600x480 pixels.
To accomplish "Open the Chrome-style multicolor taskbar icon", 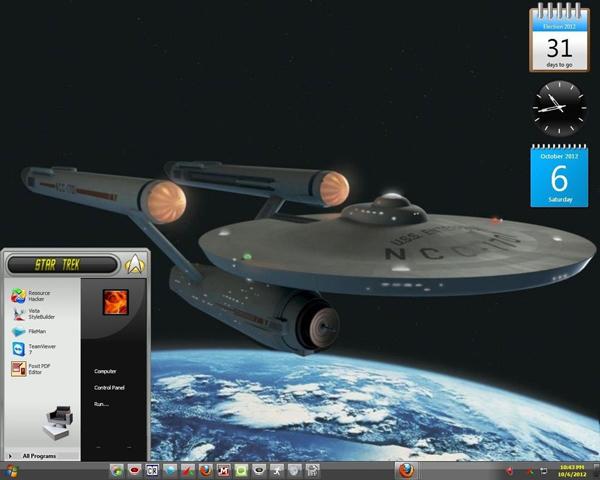I will [x=117, y=470].
